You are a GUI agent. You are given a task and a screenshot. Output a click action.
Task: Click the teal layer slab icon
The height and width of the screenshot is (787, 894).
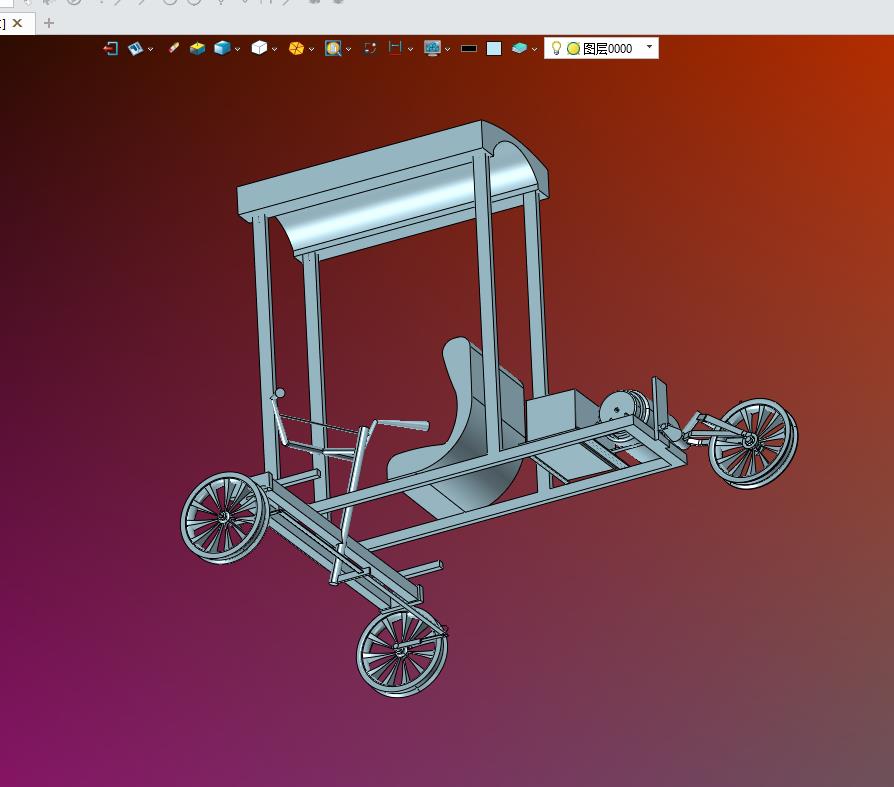[x=519, y=48]
